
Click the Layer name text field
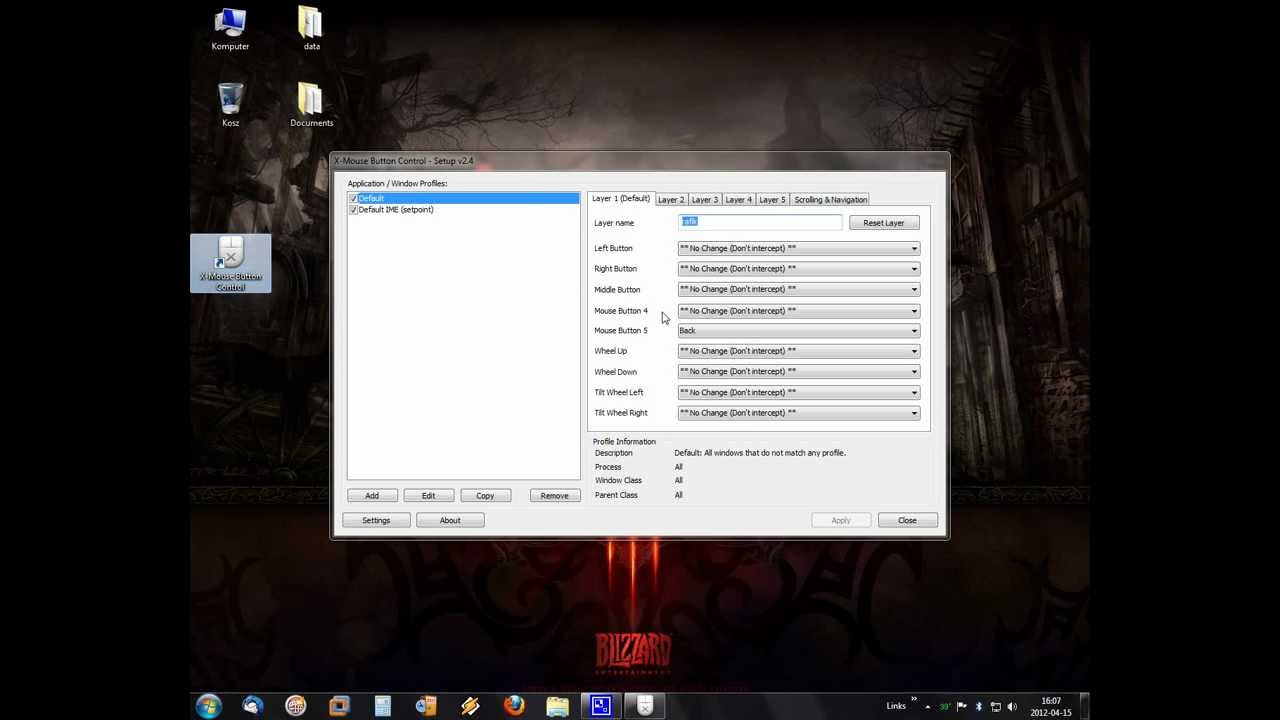click(760, 222)
